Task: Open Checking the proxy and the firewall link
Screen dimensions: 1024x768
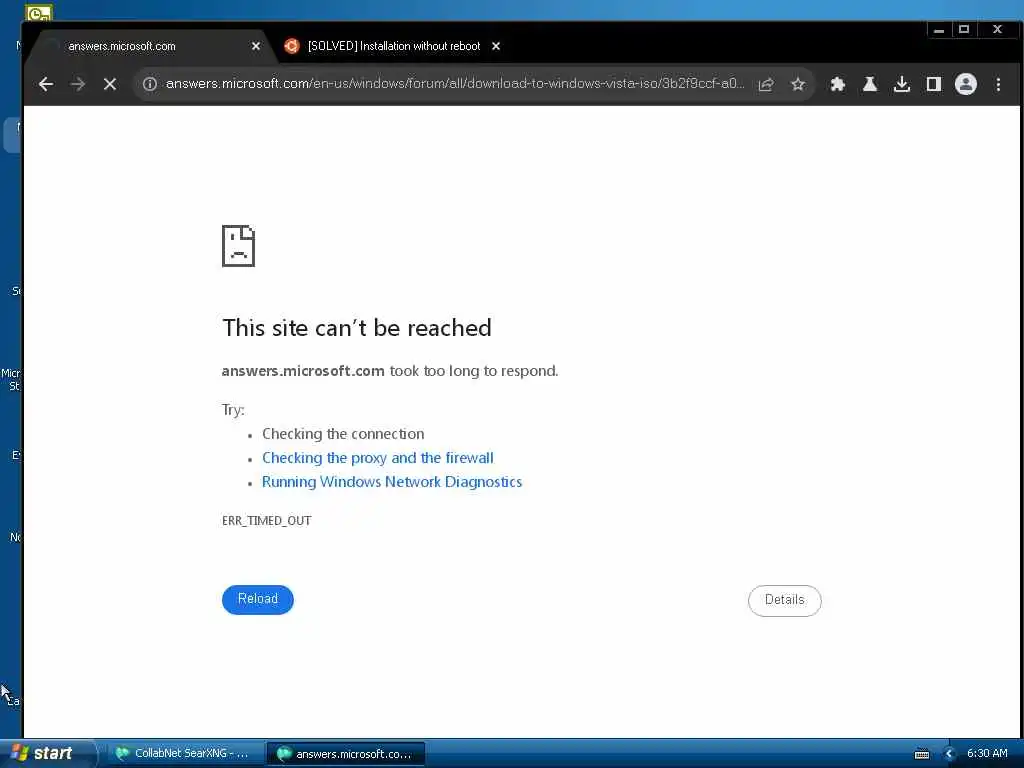Action: [377, 458]
